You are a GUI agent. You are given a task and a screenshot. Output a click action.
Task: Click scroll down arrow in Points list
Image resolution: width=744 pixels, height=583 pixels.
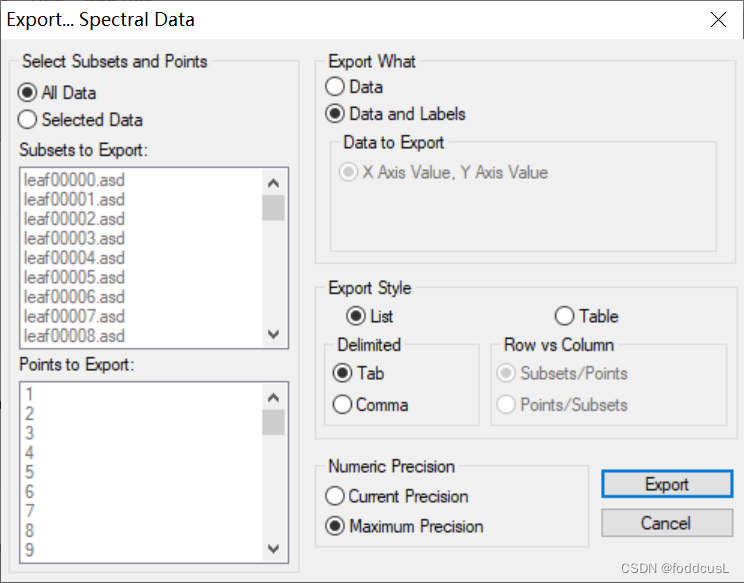(273, 548)
